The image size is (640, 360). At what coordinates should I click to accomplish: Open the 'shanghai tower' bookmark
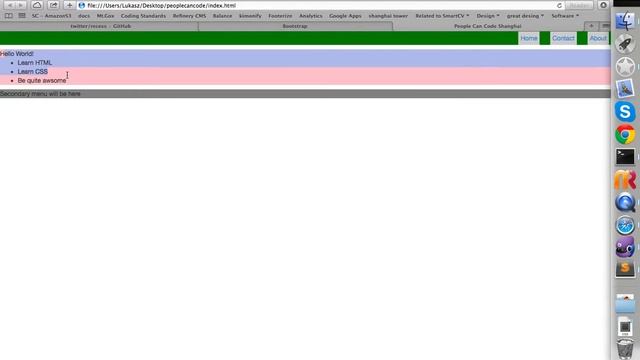tap(388, 16)
